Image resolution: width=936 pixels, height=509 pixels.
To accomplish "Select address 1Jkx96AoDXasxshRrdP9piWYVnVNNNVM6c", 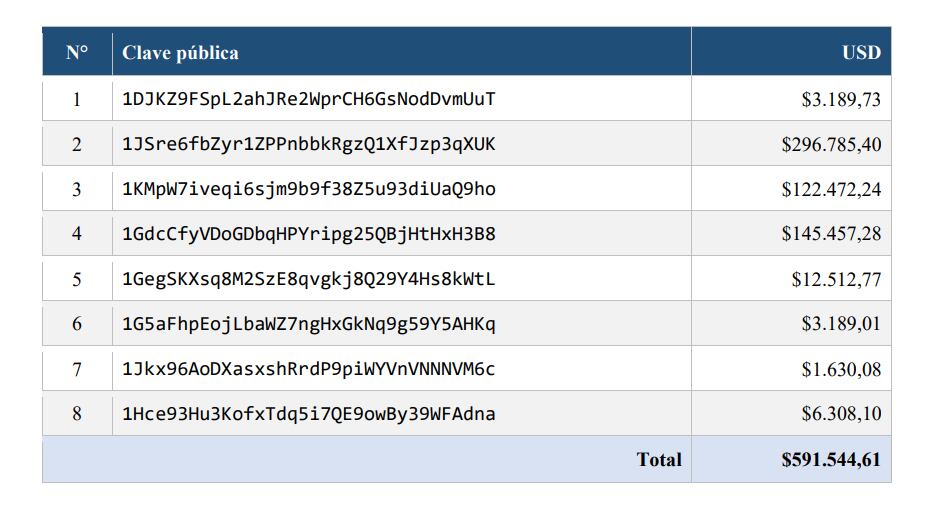I will 309,369.
